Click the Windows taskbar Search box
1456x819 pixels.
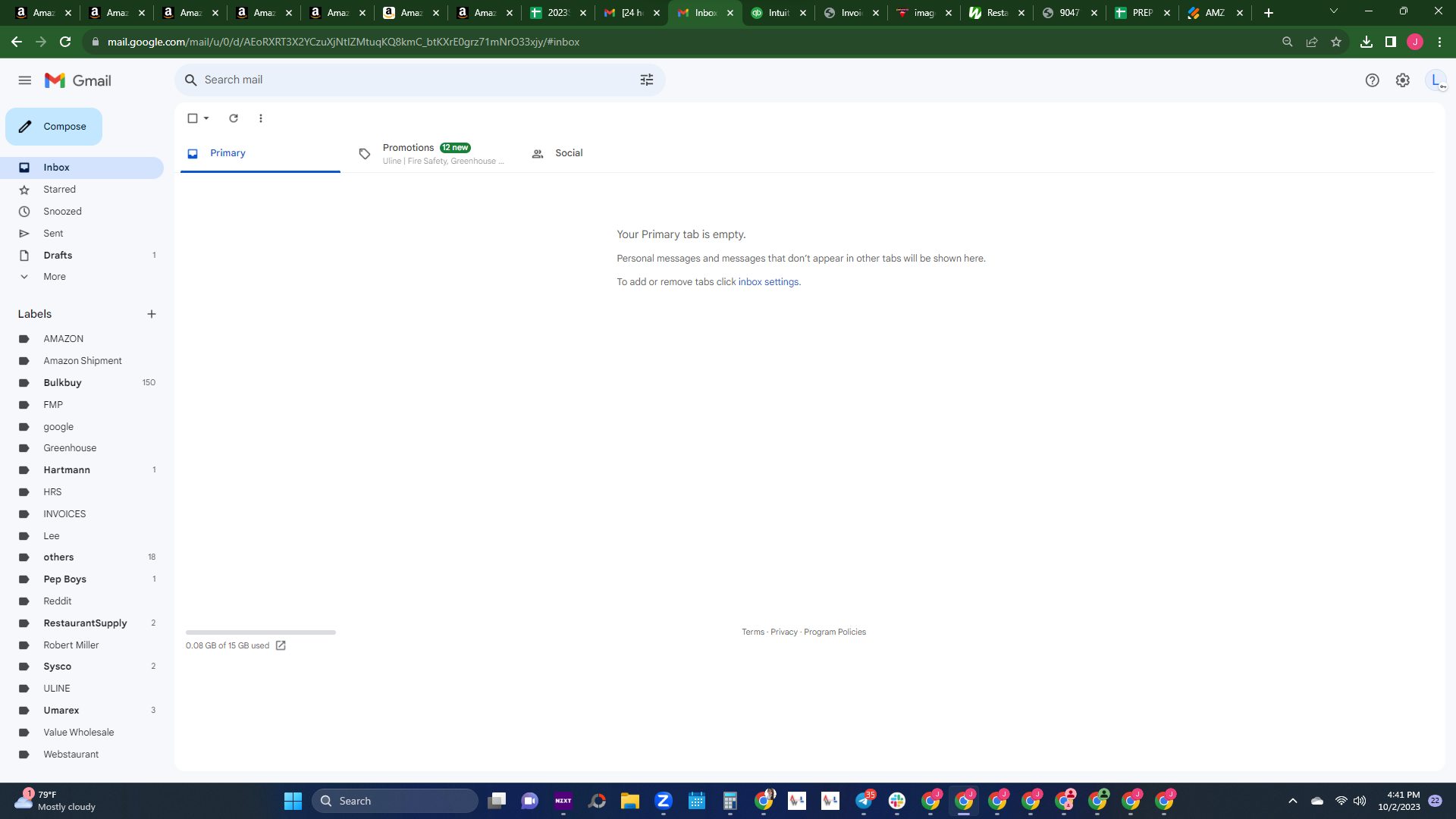pyautogui.click(x=395, y=801)
